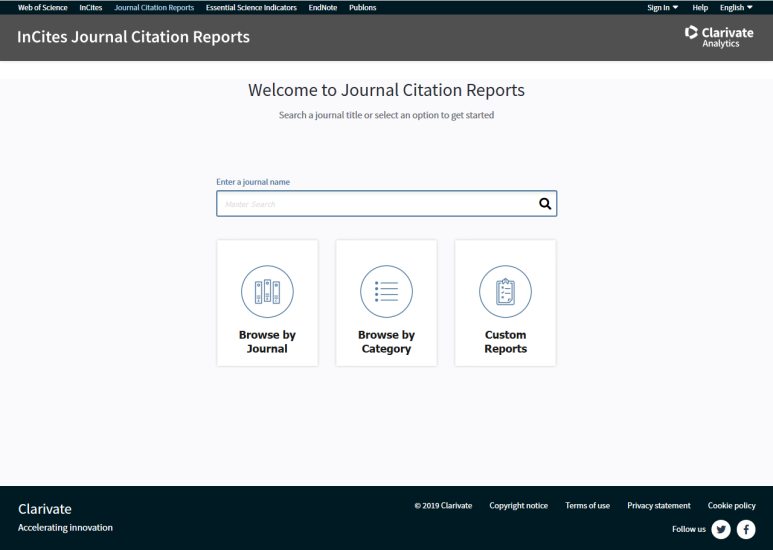
Task: Open the Privacy statement link
Action: pyautogui.click(x=659, y=506)
